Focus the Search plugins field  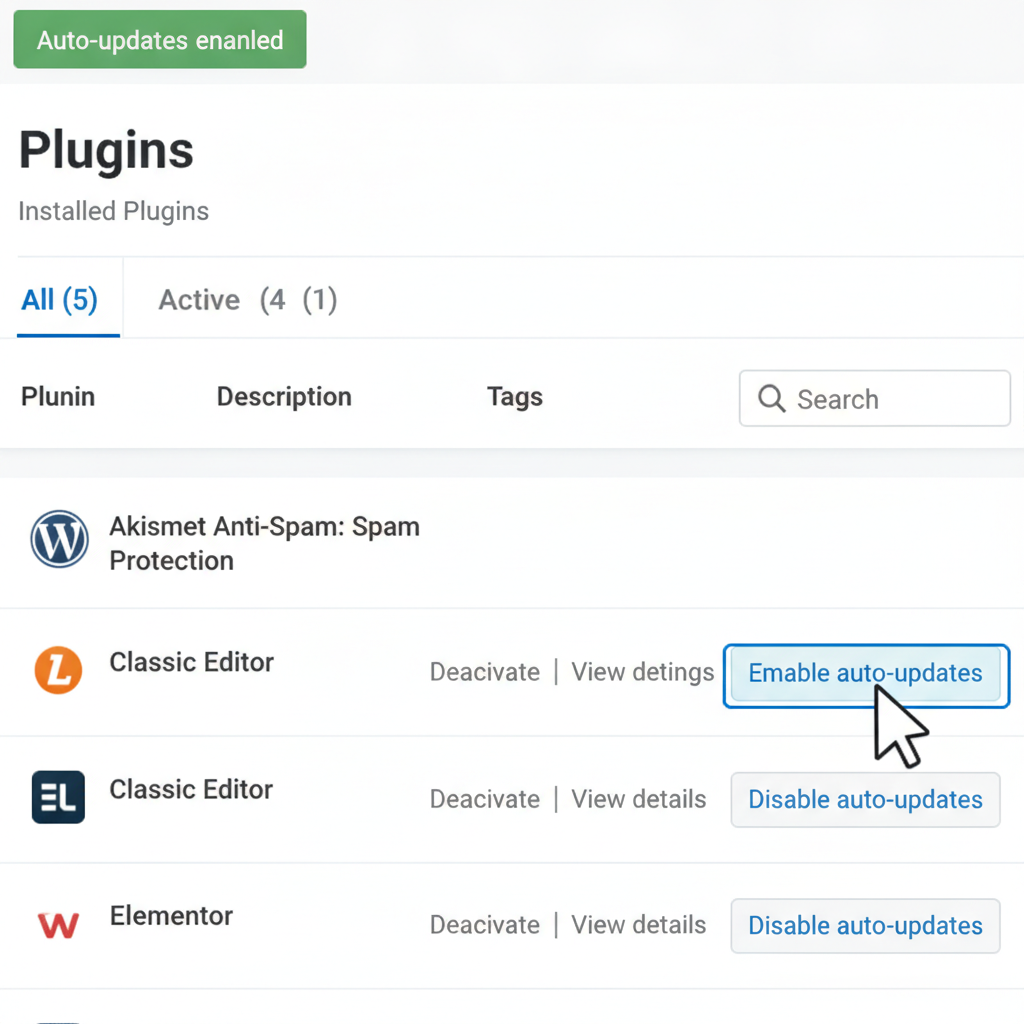(874, 398)
